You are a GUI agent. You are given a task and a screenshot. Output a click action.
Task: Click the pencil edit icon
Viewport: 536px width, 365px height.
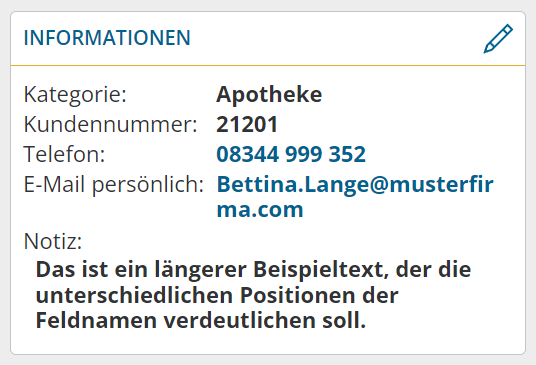click(x=498, y=39)
